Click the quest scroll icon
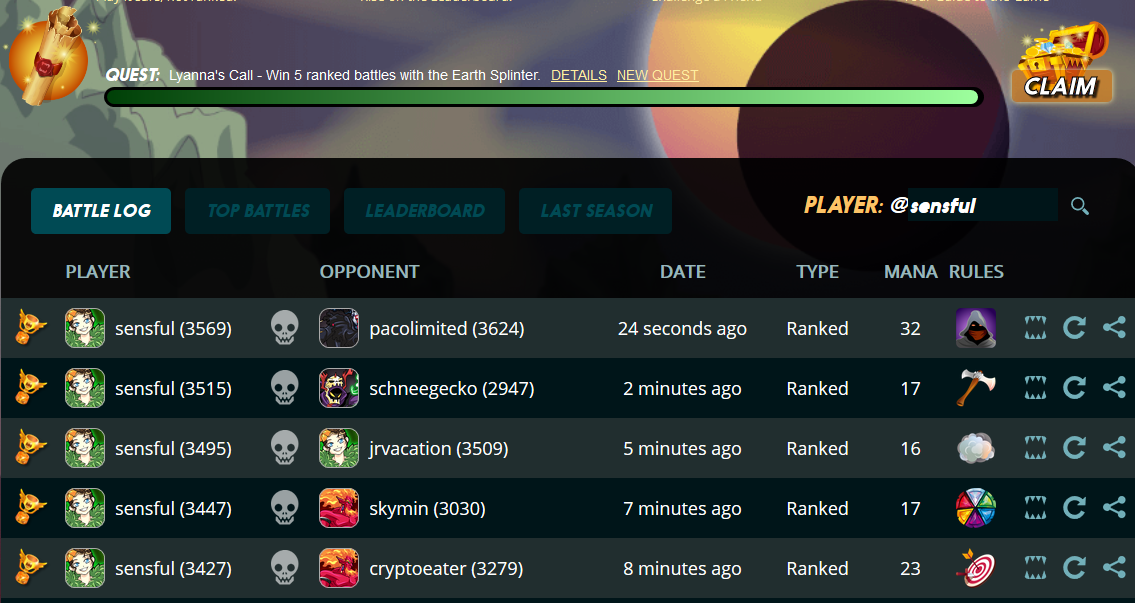Image resolution: width=1135 pixels, height=603 pixels. tap(49, 59)
